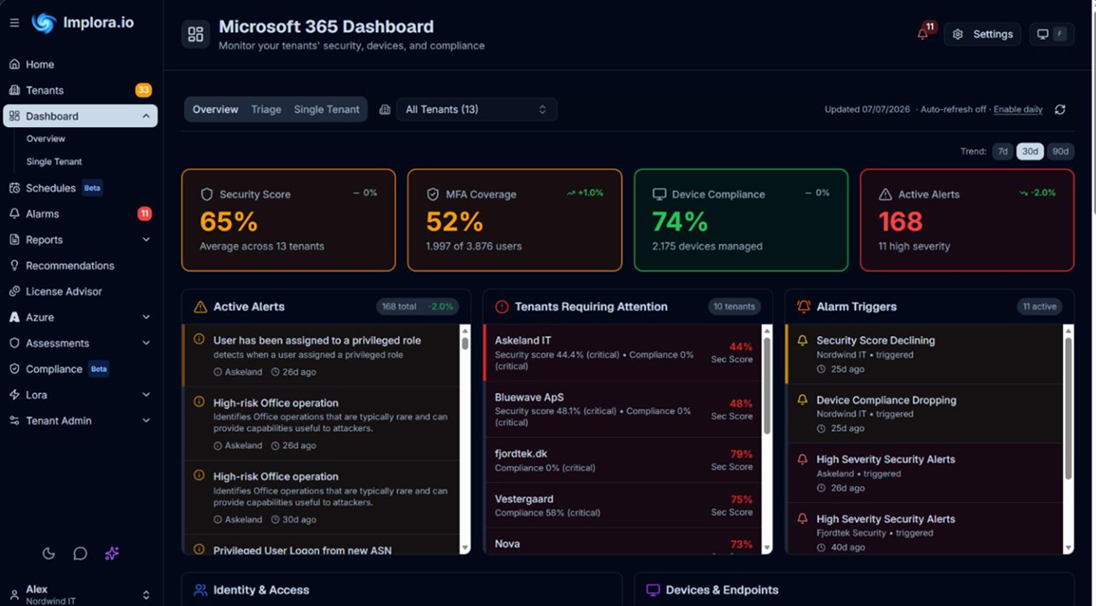Click the red circle icon by Tenants Requiring Attention

tap(502, 307)
